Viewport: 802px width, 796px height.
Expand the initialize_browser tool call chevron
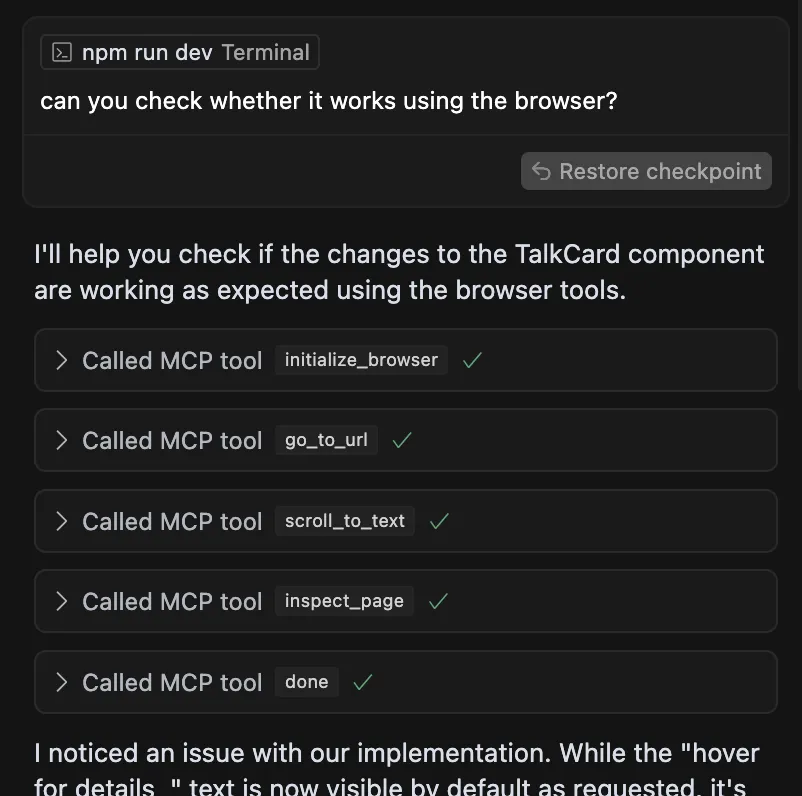[62, 360]
